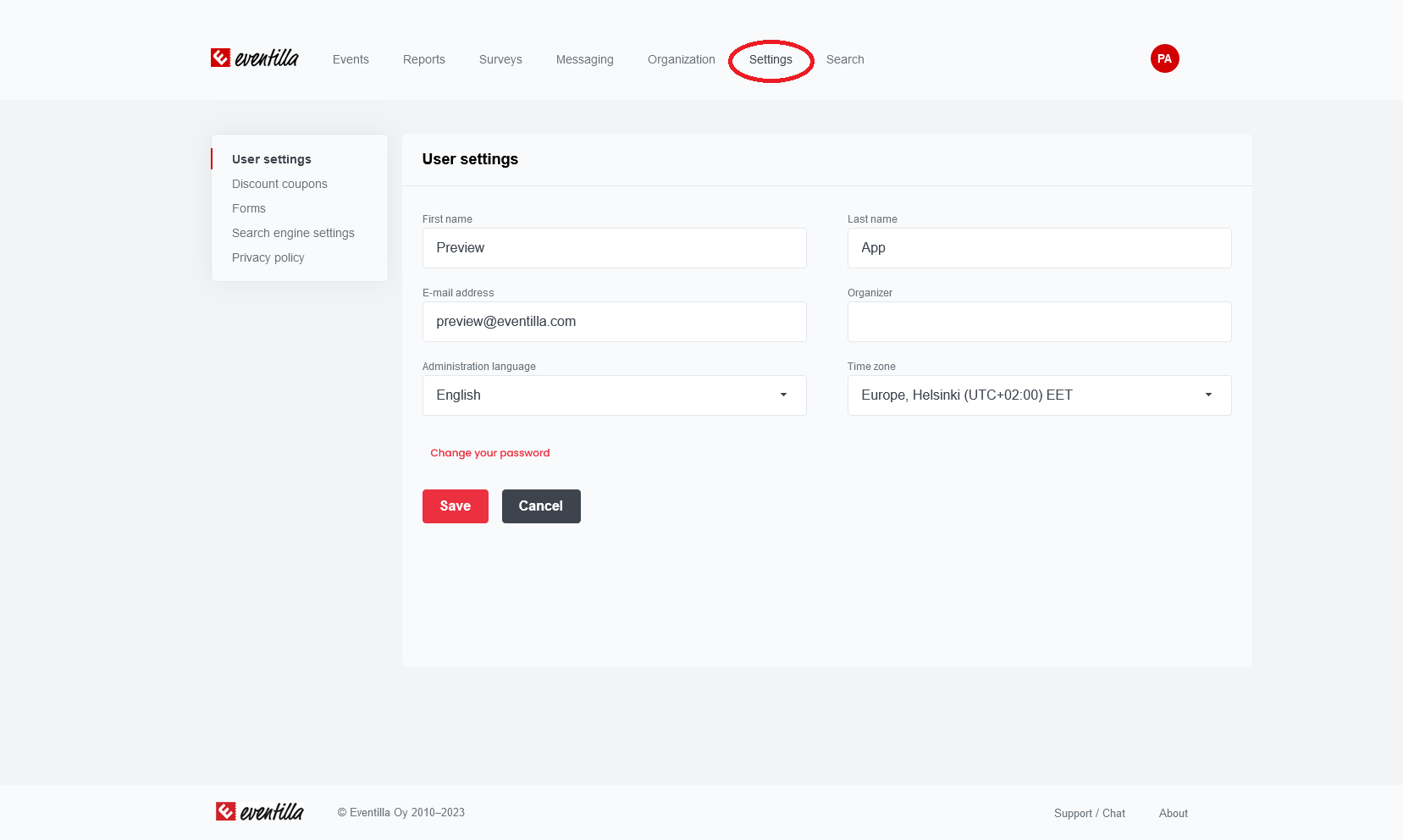Open Privacy policy settings
The width and height of the screenshot is (1403, 840).
click(268, 257)
